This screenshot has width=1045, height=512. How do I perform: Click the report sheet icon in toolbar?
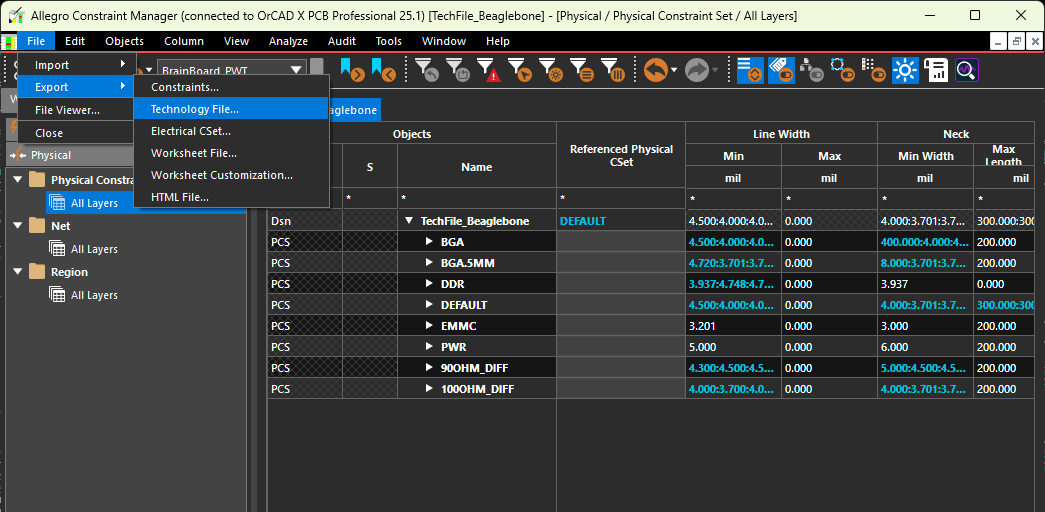(x=936, y=69)
